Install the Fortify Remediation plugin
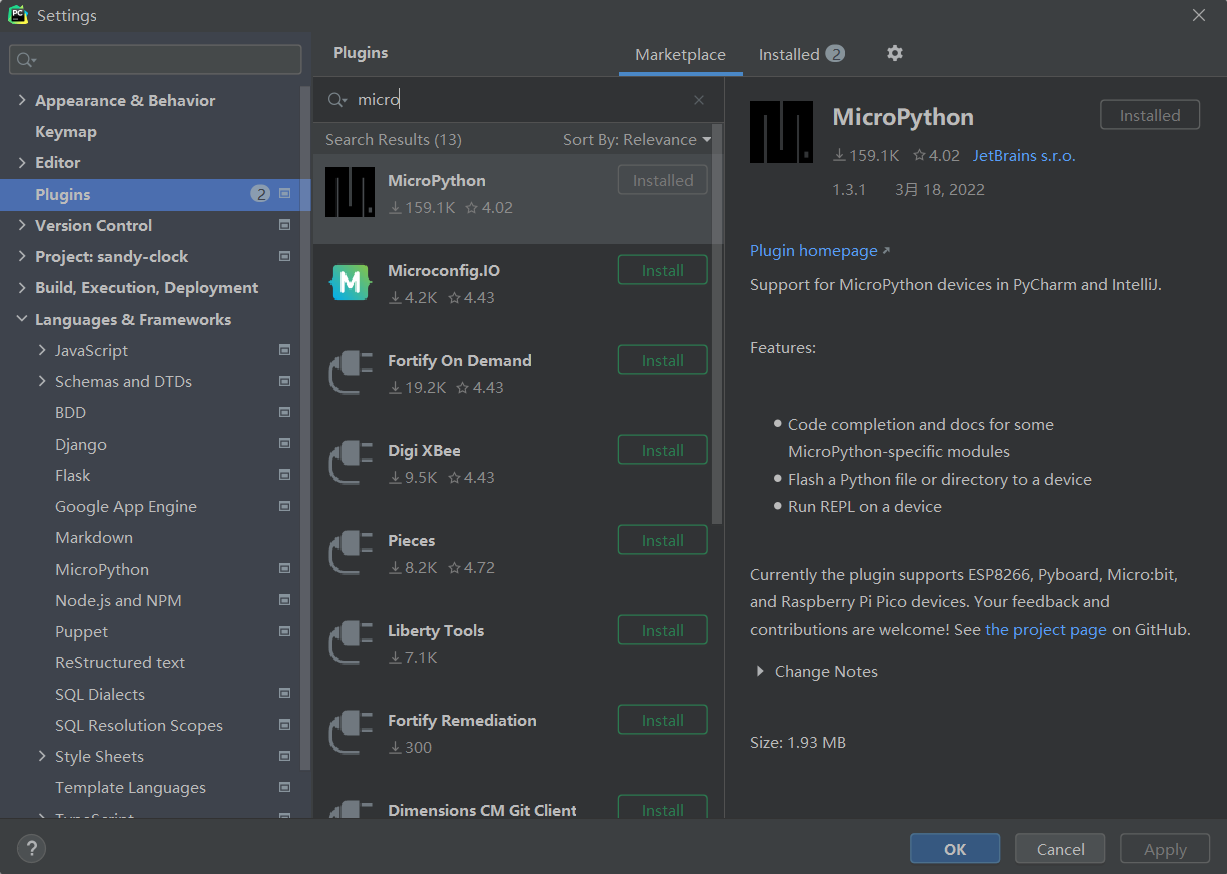 tap(662, 720)
